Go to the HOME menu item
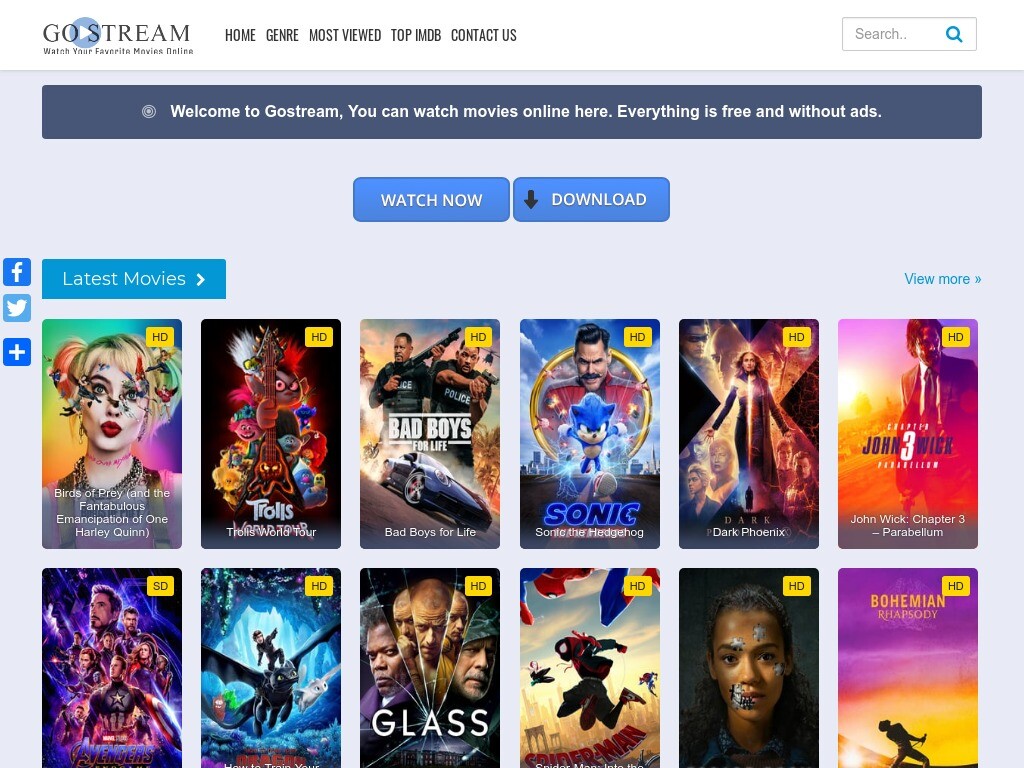Viewport: 1024px width, 768px height. pyautogui.click(x=240, y=35)
